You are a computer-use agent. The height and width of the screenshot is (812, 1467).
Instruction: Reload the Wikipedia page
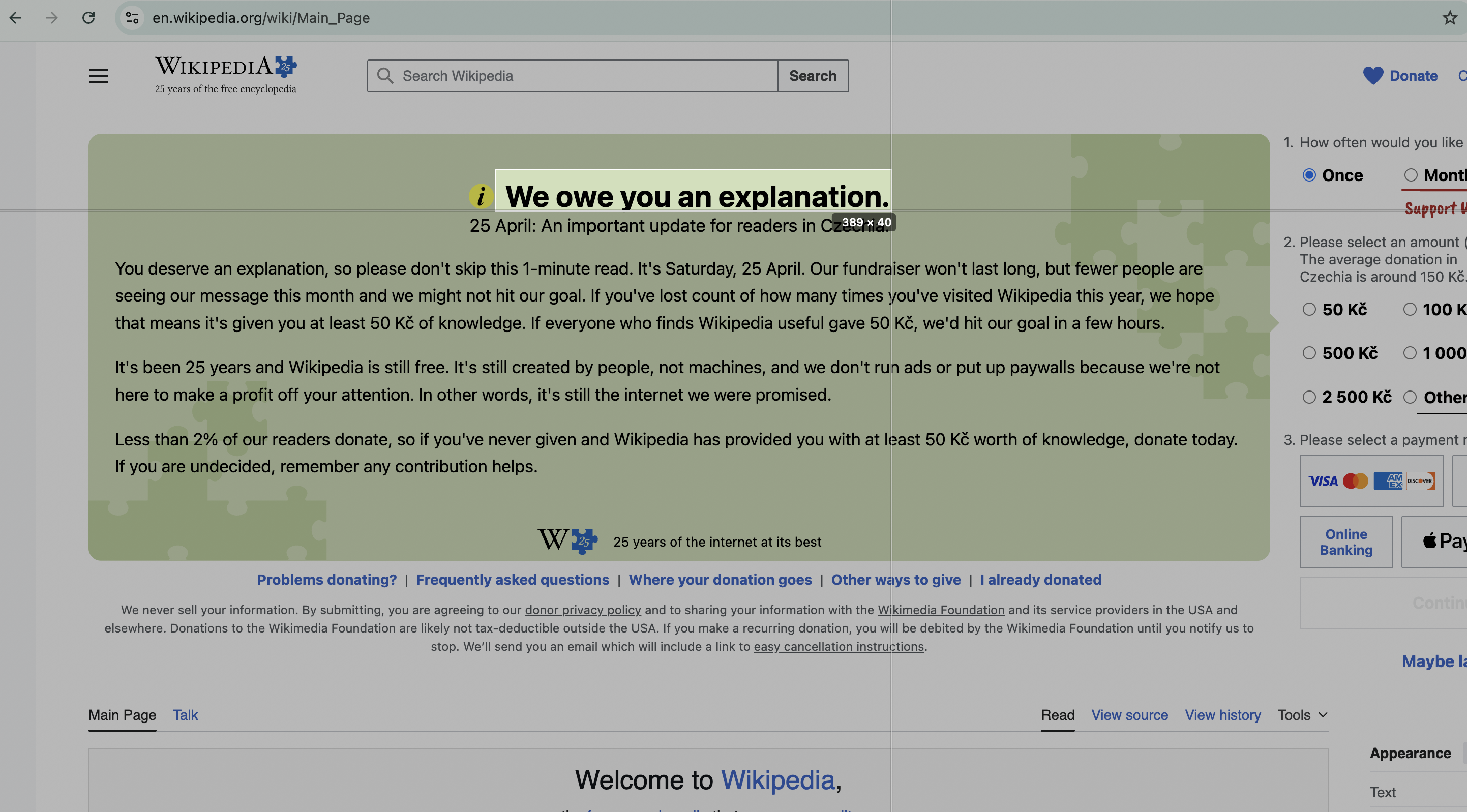88,18
